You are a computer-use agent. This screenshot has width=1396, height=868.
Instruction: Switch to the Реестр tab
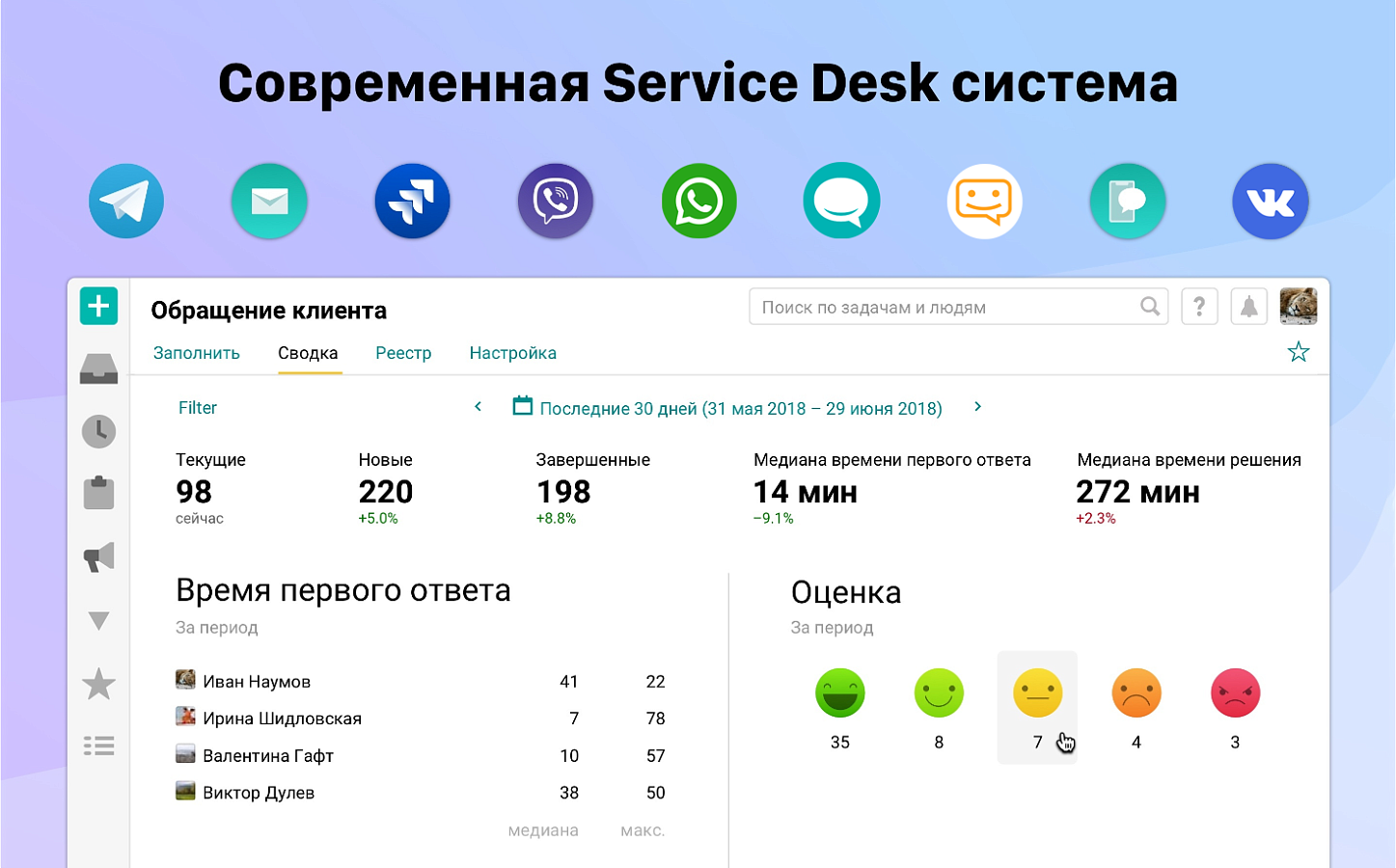(x=403, y=353)
